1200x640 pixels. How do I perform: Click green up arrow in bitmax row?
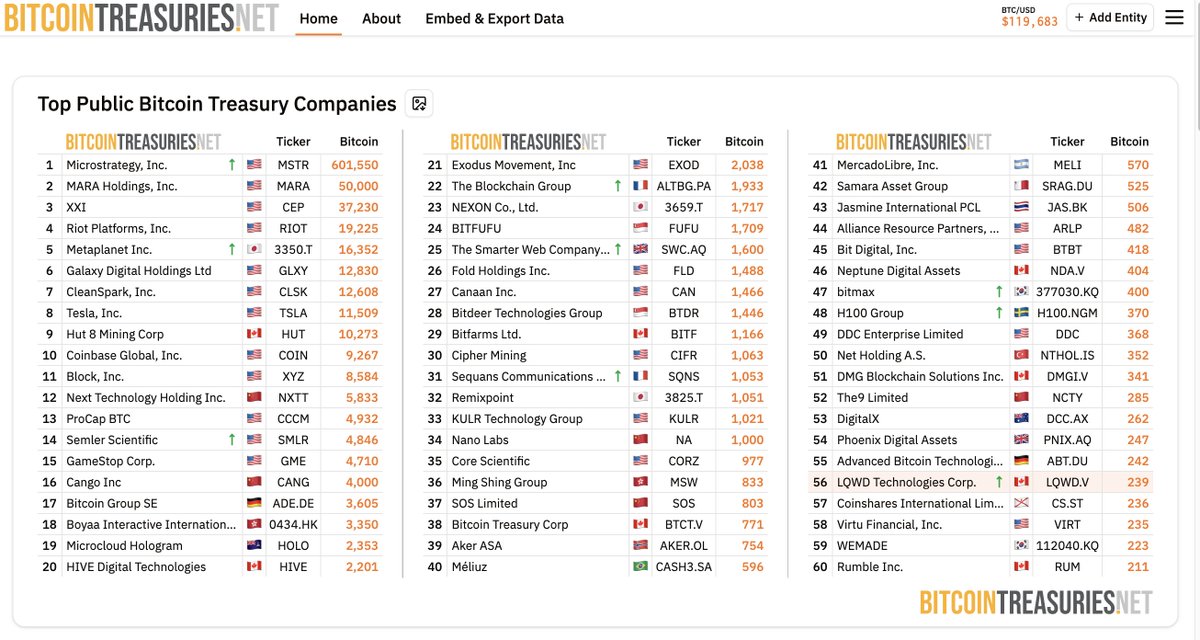[998, 291]
